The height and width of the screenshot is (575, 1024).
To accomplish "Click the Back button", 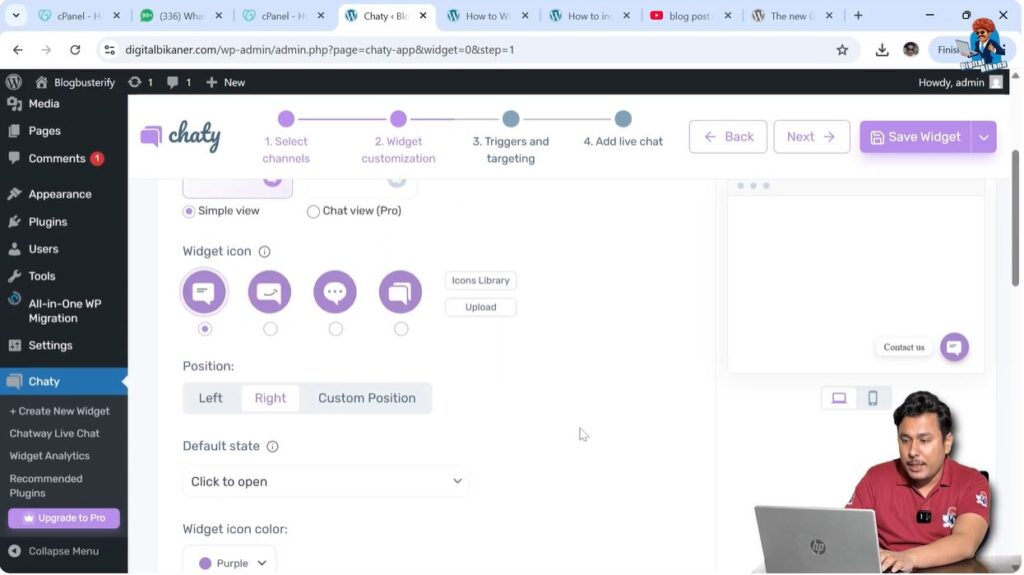I will (728, 137).
